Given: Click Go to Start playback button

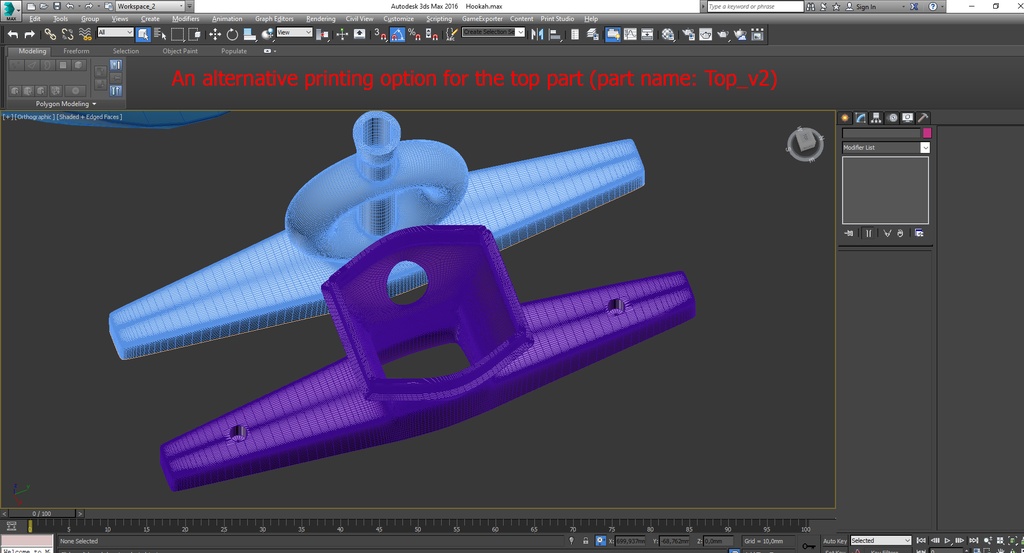Looking at the screenshot, I should [921, 541].
